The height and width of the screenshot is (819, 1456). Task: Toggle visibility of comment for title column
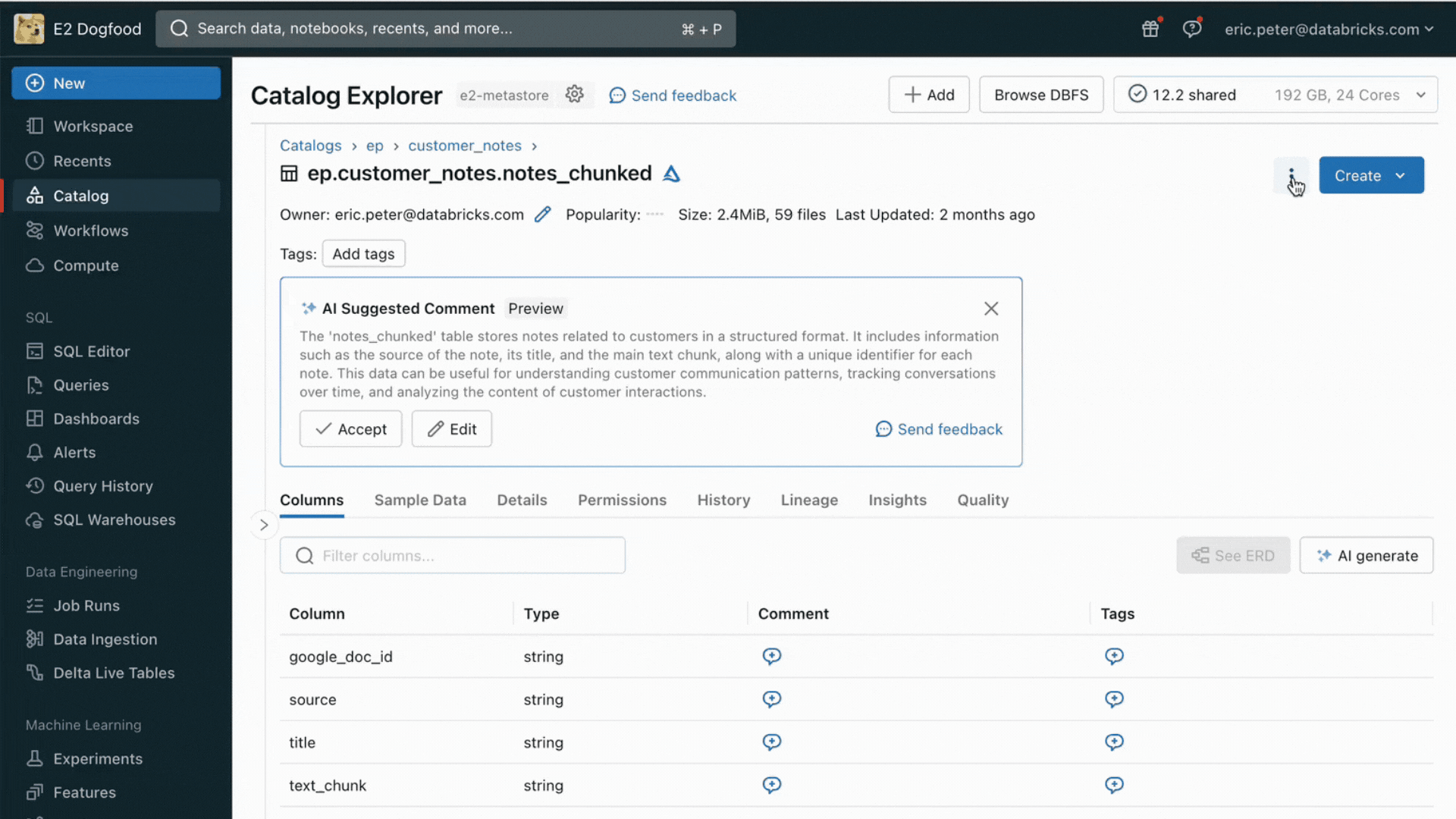click(x=772, y=742)
